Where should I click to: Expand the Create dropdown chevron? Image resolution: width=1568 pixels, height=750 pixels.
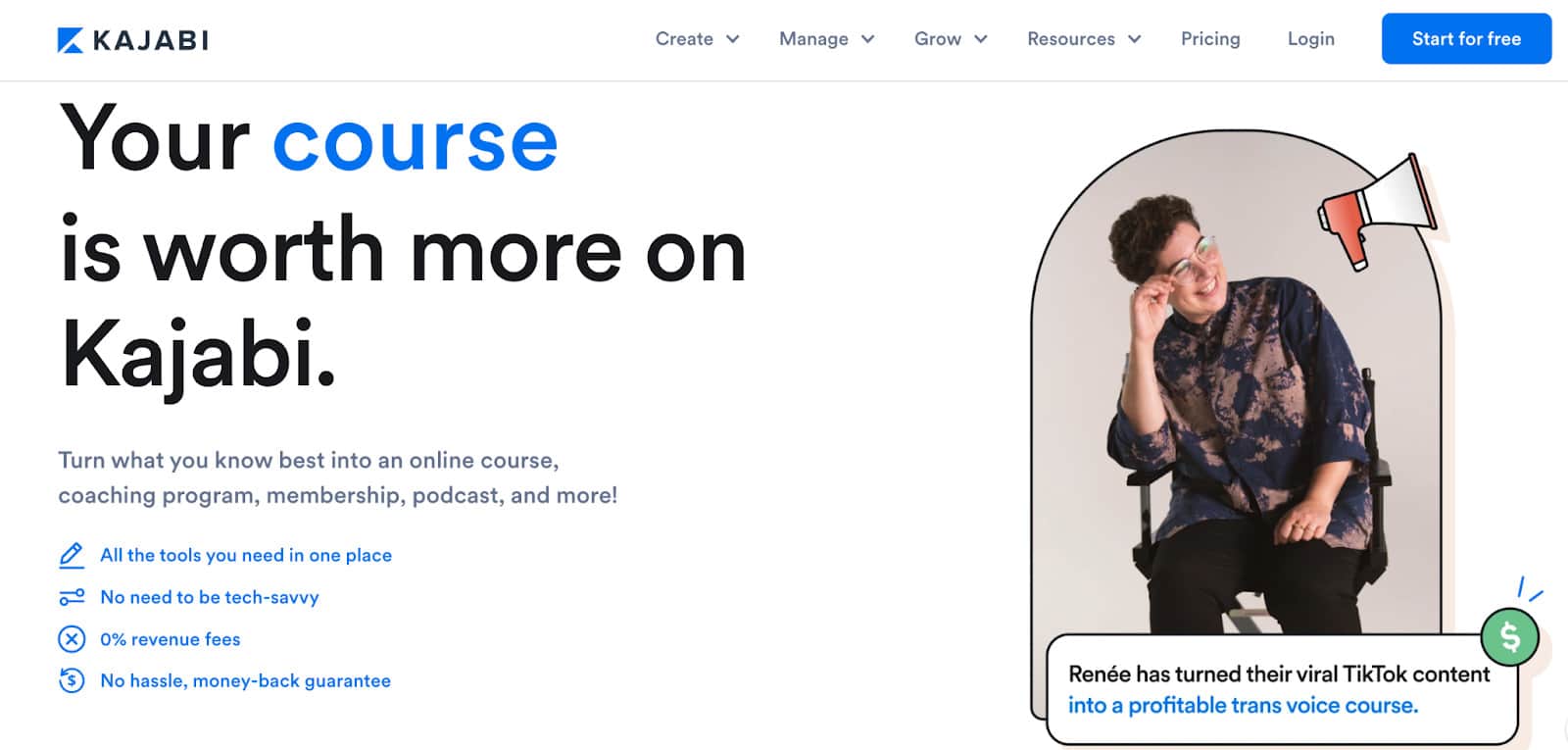click(732, 39)
